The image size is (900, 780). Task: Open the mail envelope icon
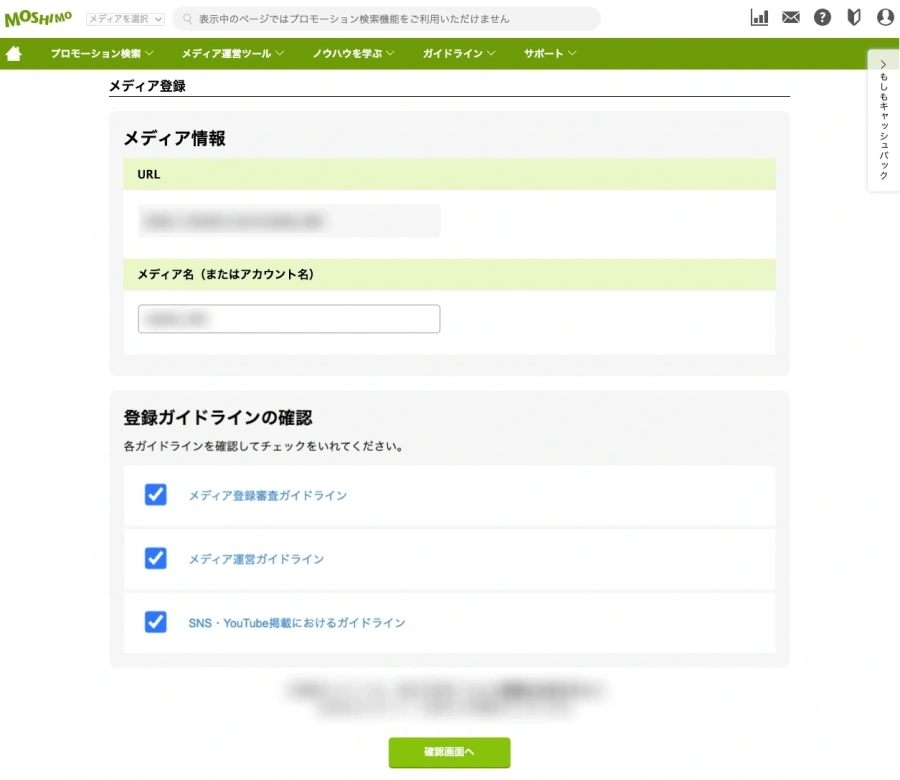click(x=791, y=18)
